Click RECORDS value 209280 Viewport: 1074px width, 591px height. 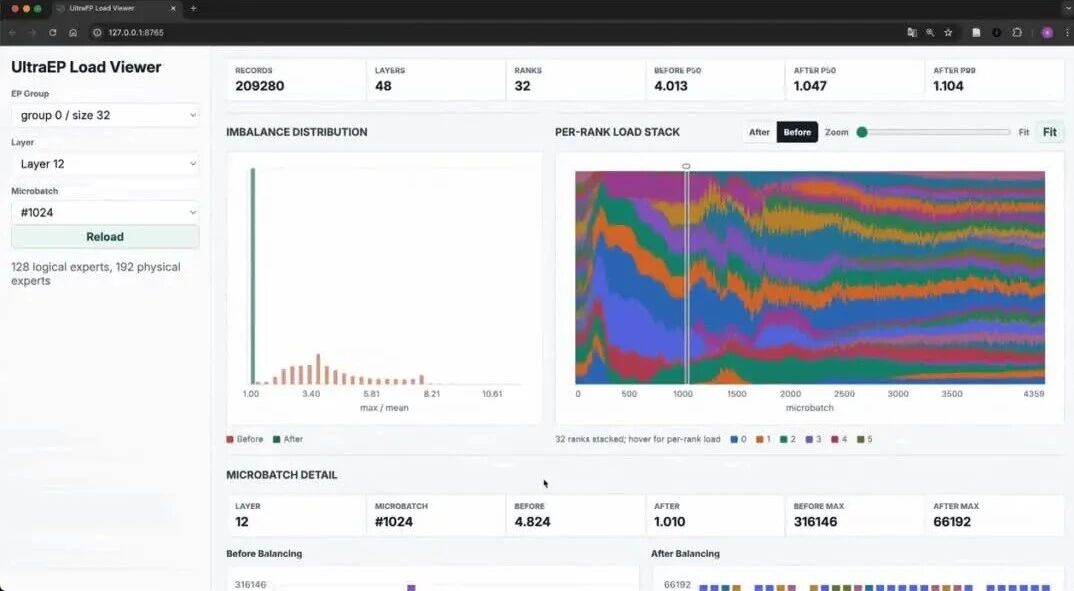click(x=260, y=86)
